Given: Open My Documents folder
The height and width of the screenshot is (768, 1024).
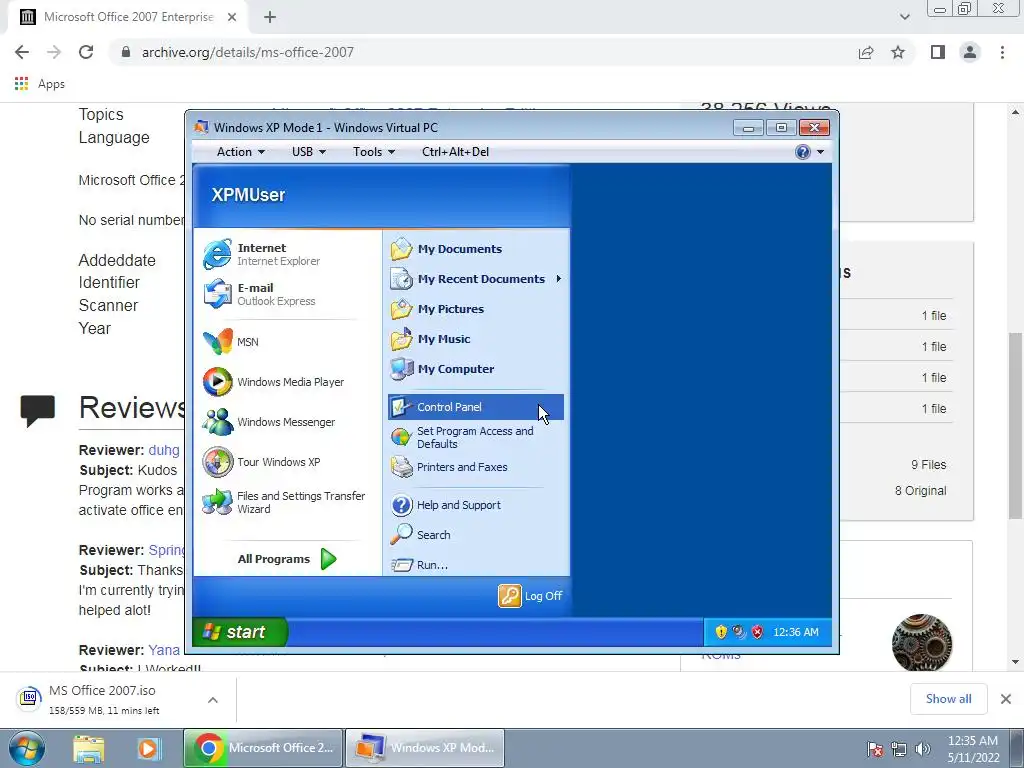Looking at the screenshot, I should 447,249.
